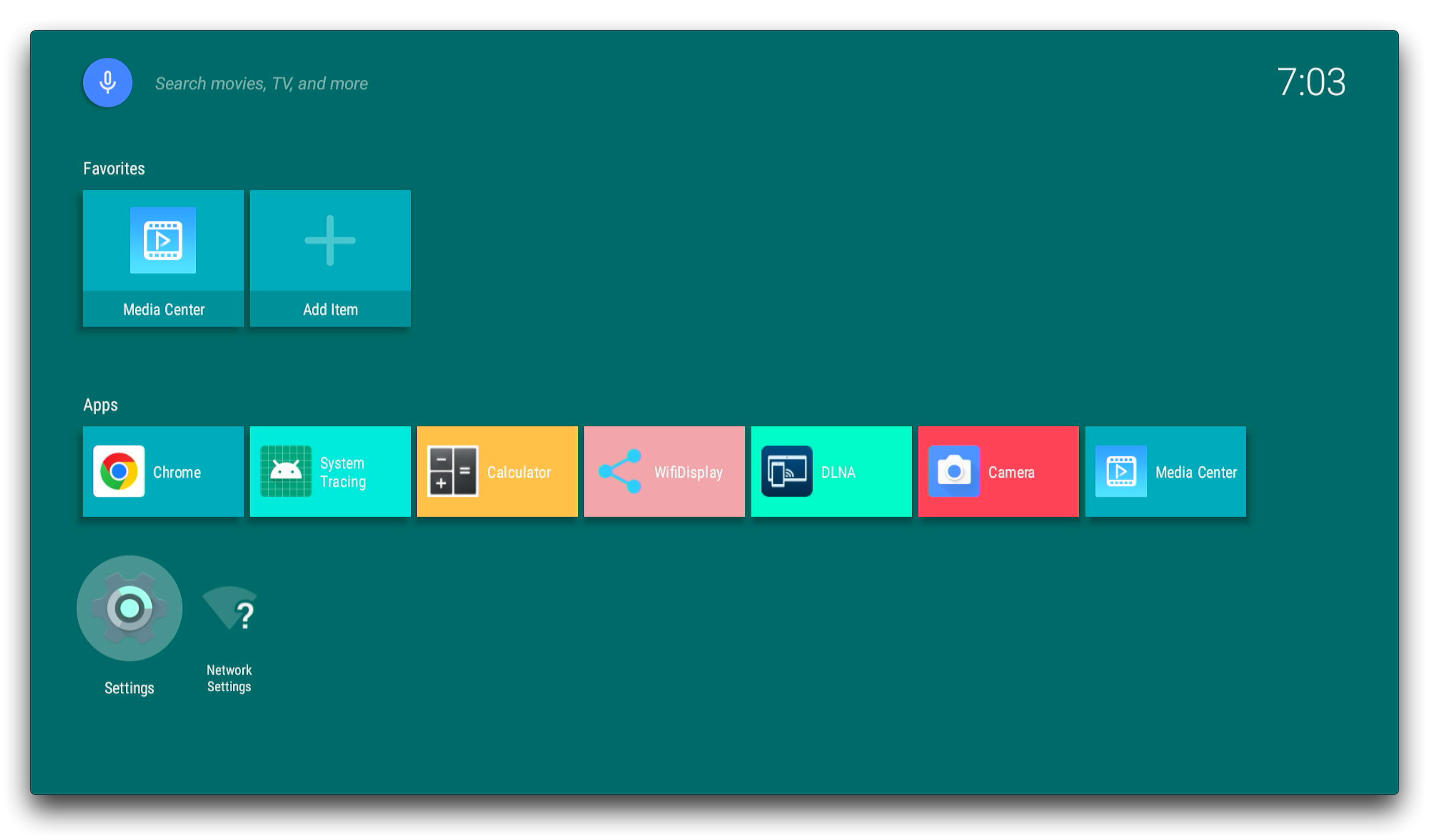Viewport: 1429px width, 840px height.
Task: Select the Favorites row heading
Action: 114,168
